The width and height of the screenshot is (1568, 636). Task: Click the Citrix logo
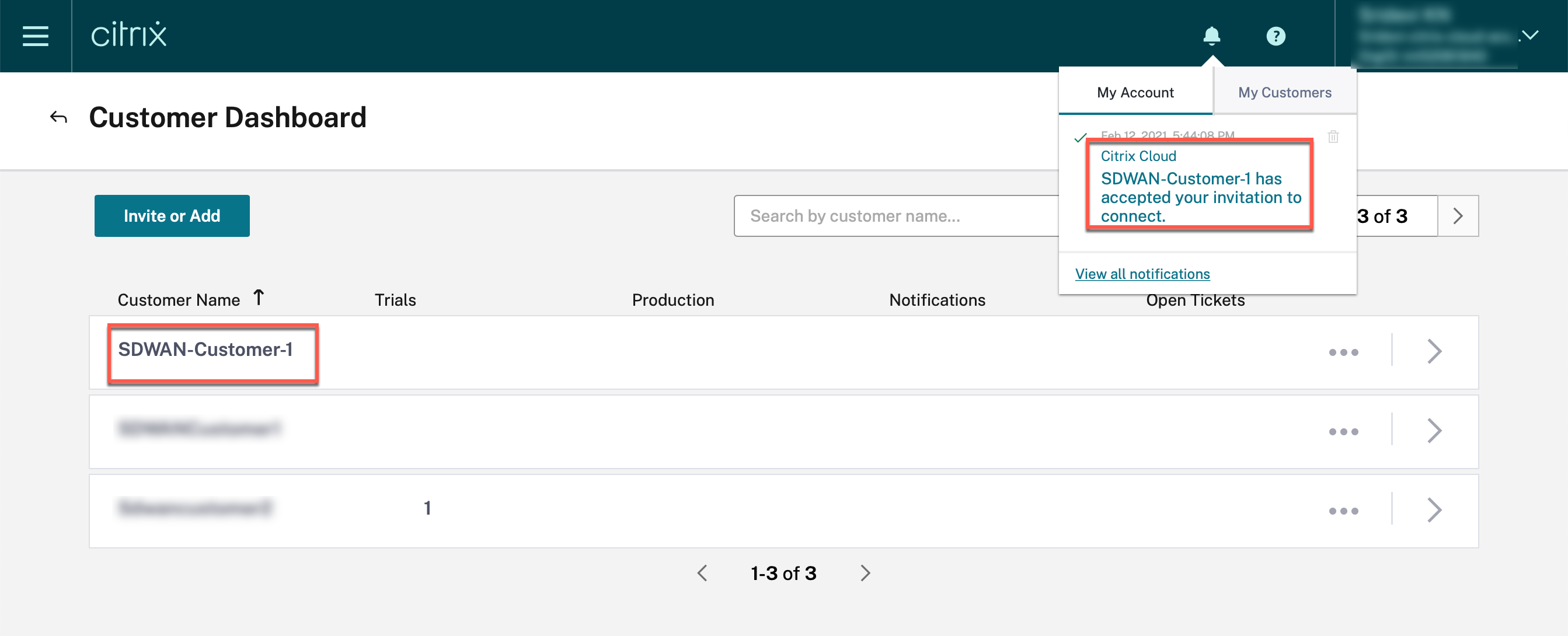(x=128, y=34)
